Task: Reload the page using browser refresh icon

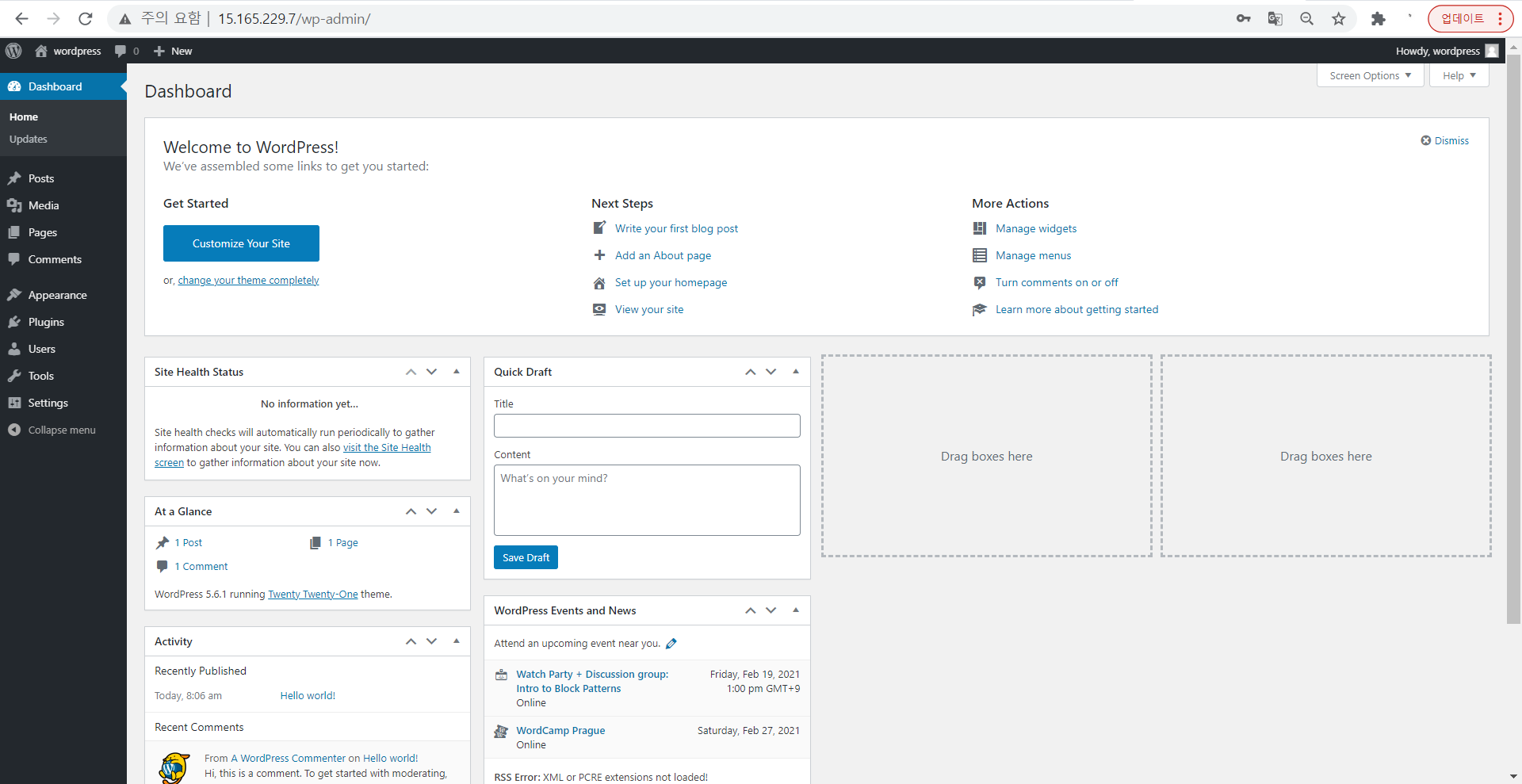Action: coord(86,18)
